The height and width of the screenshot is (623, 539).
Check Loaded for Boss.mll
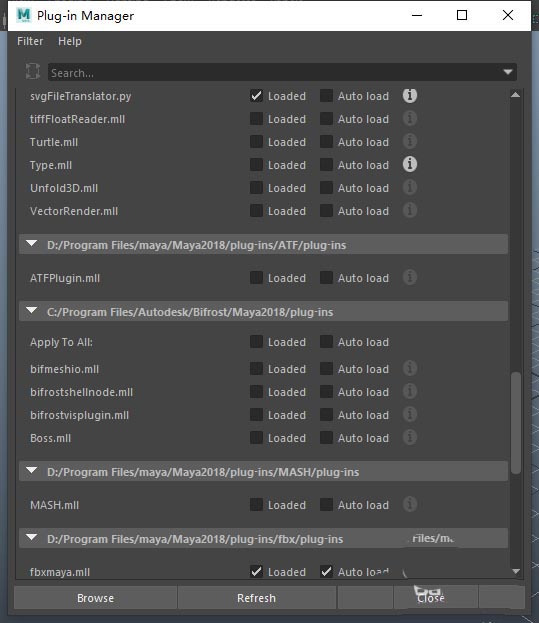point(256,438)
